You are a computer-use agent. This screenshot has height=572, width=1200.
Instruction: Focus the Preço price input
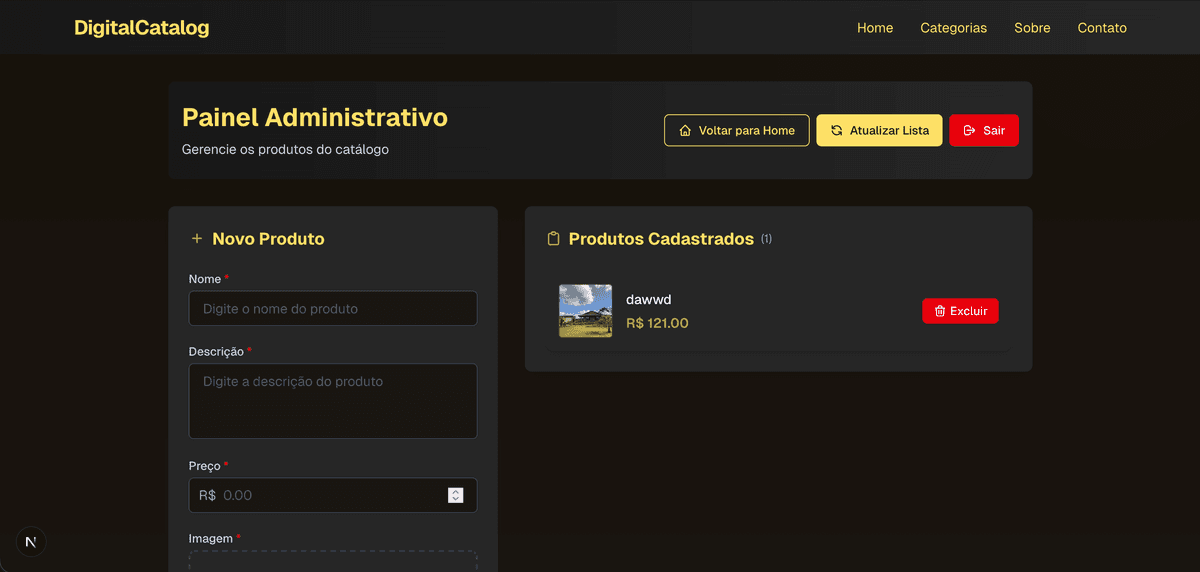coord(330,495)
